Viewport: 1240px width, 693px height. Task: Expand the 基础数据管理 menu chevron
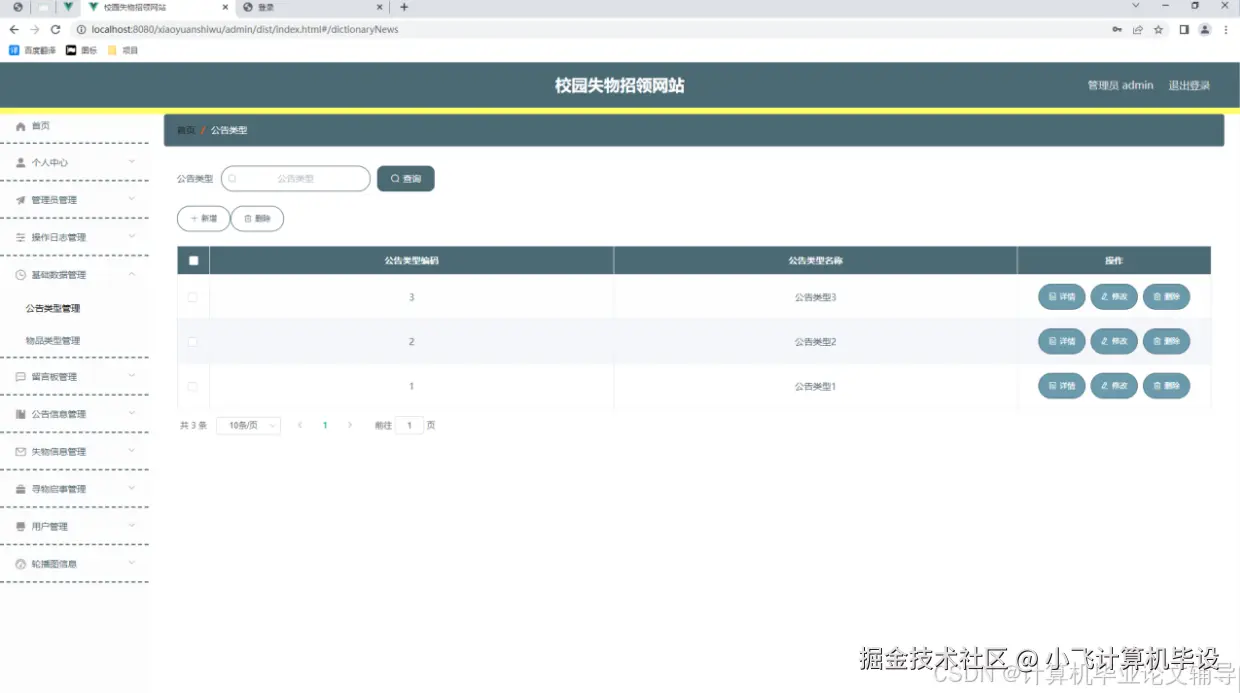132,274
